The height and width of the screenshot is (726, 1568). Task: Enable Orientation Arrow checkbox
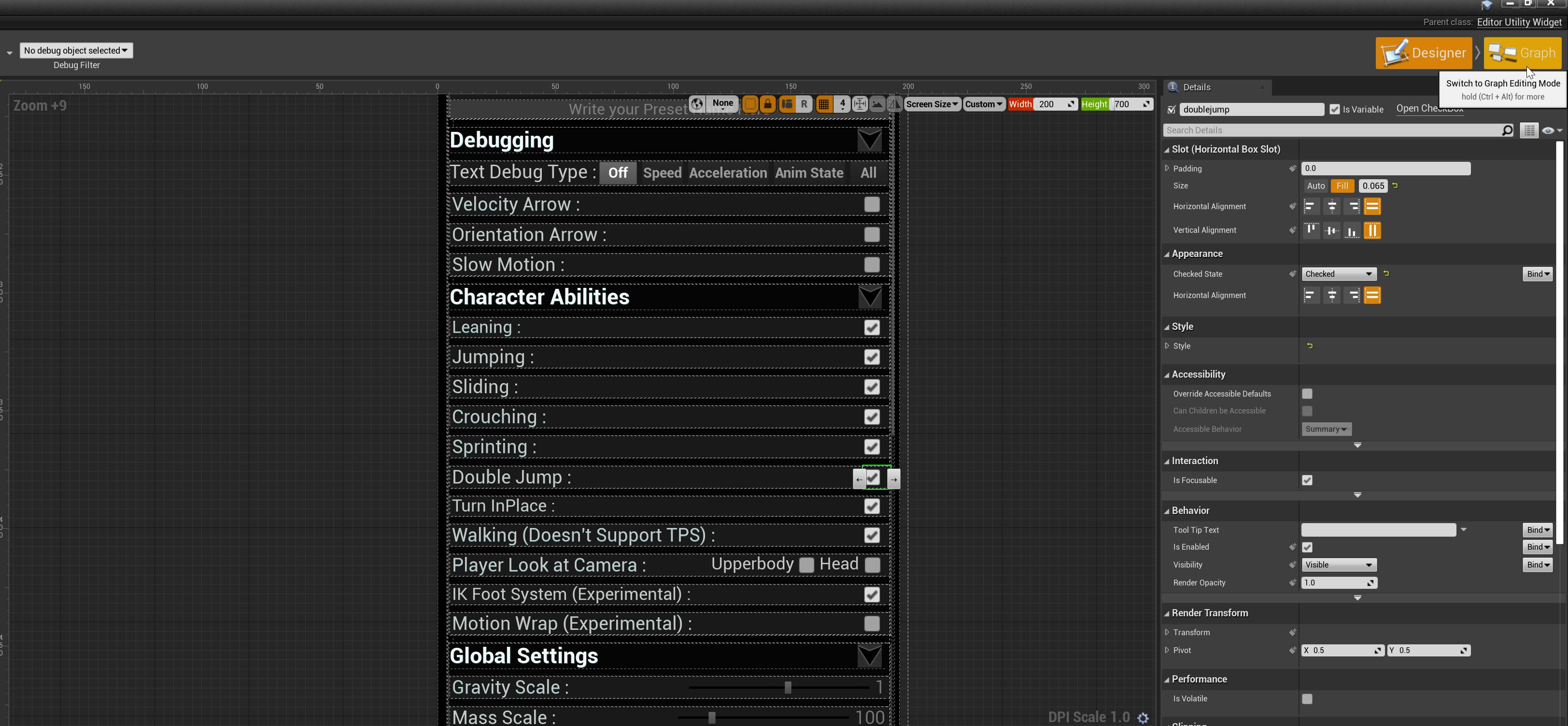pyautogui.click(x=872, y=234)
